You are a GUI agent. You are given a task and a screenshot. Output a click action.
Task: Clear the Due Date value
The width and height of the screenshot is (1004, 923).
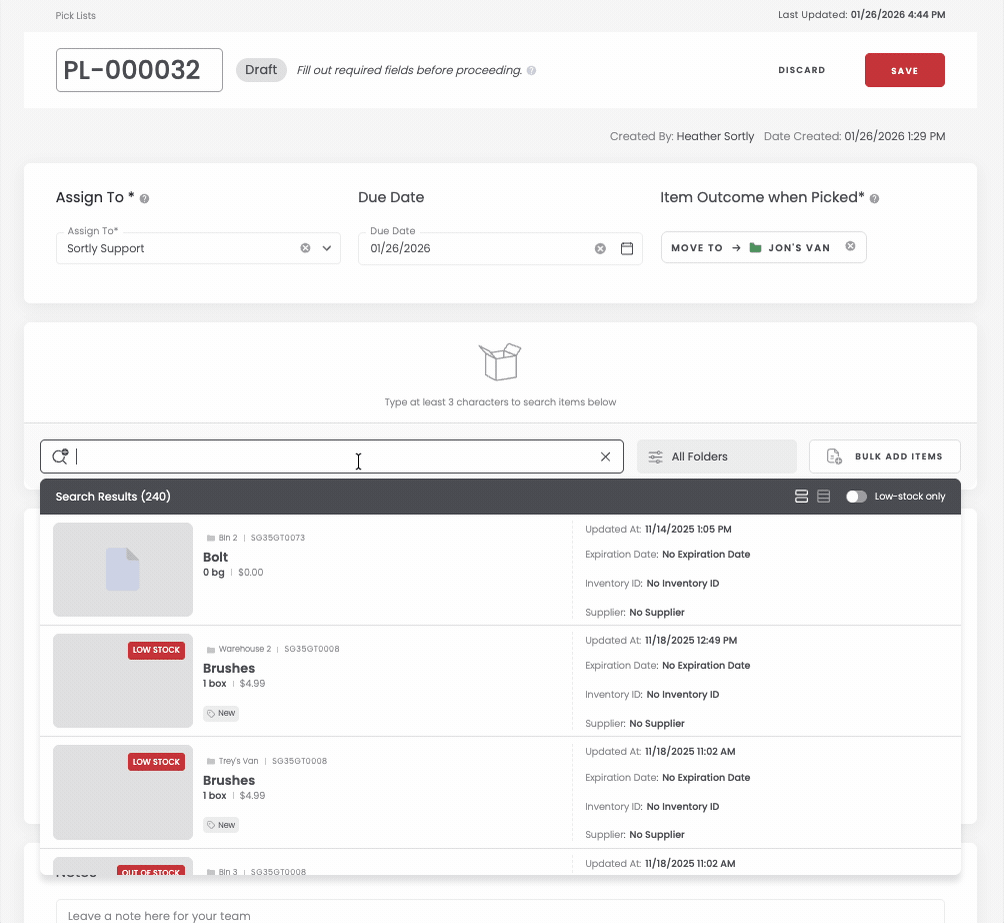pyautogui.click(x=600, y=248)
